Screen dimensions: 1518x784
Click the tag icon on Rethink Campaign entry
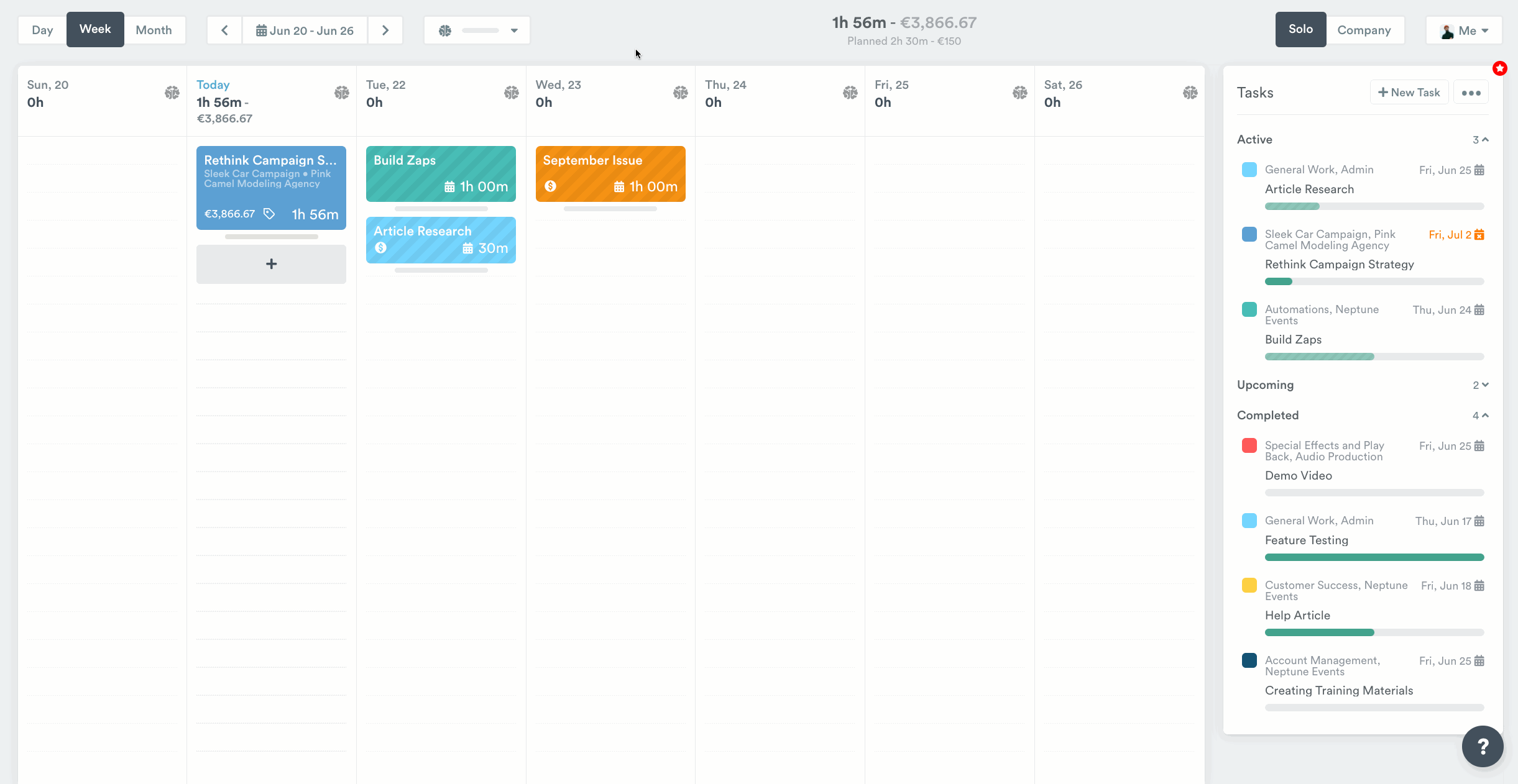(269, 213)
